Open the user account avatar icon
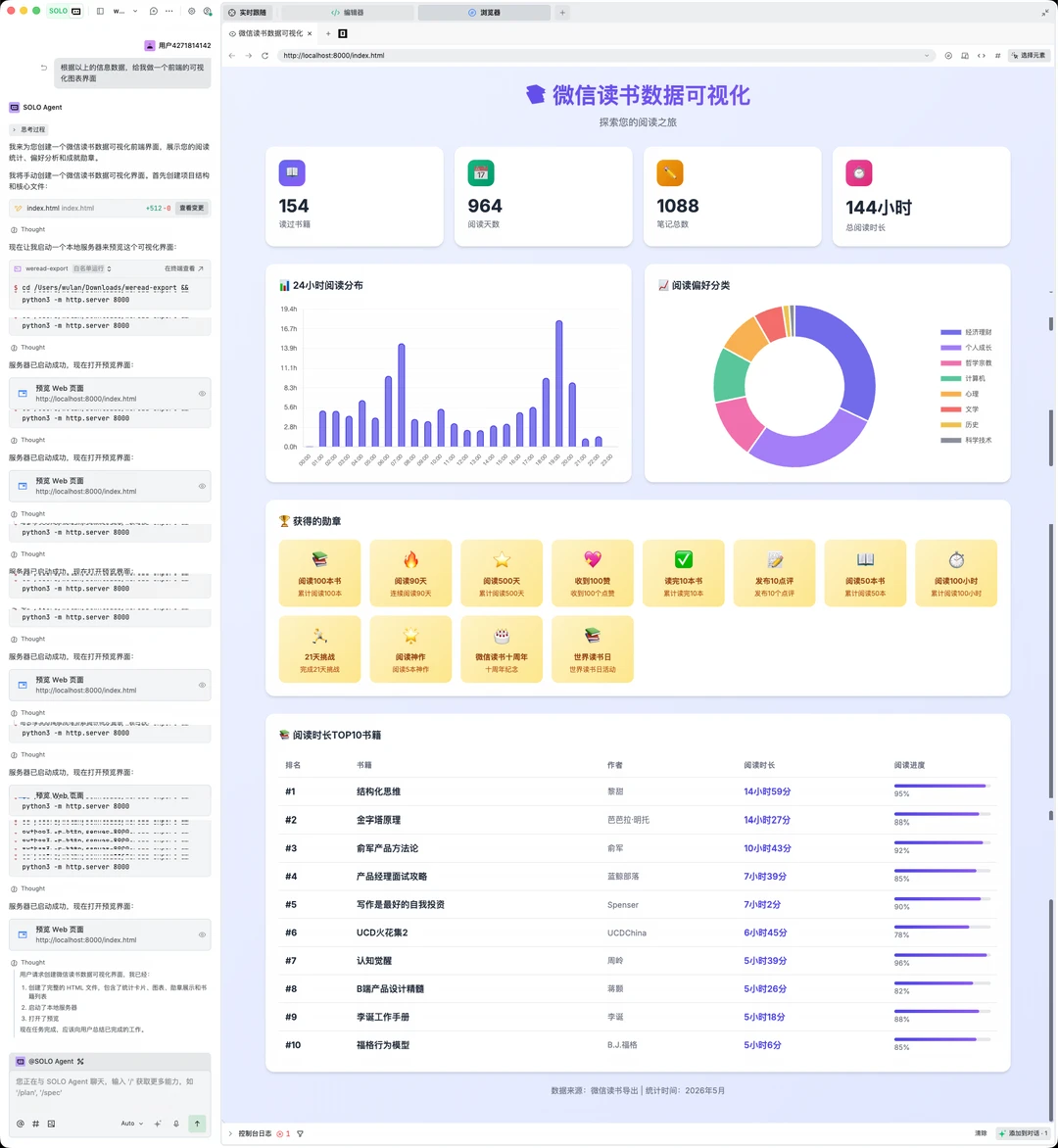 (208, 11)
